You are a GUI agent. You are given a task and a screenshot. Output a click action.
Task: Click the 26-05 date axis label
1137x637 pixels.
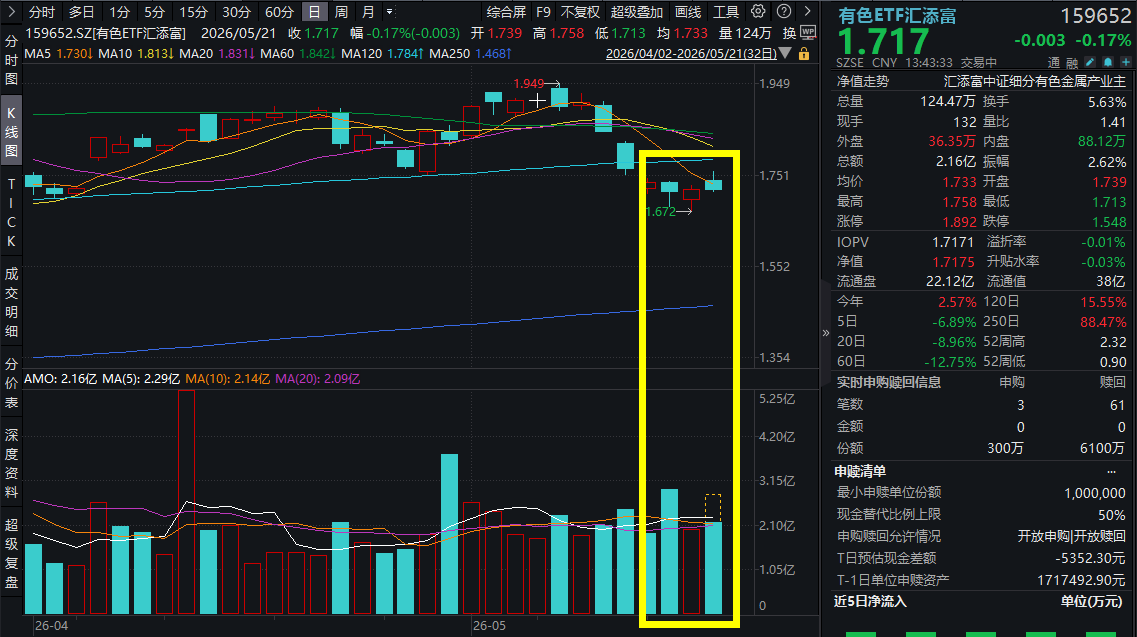pos(489,625)
